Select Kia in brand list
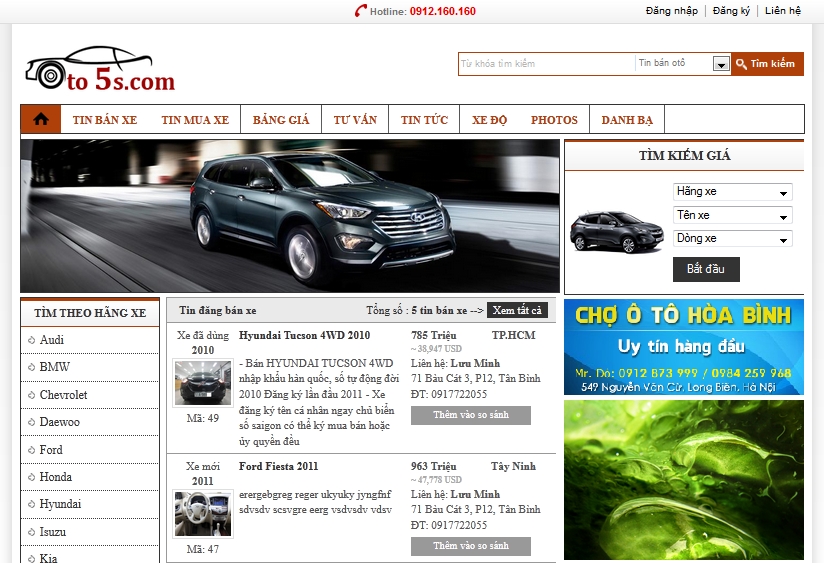The height and width of the screenshot is (563, 824). [48, 558]
